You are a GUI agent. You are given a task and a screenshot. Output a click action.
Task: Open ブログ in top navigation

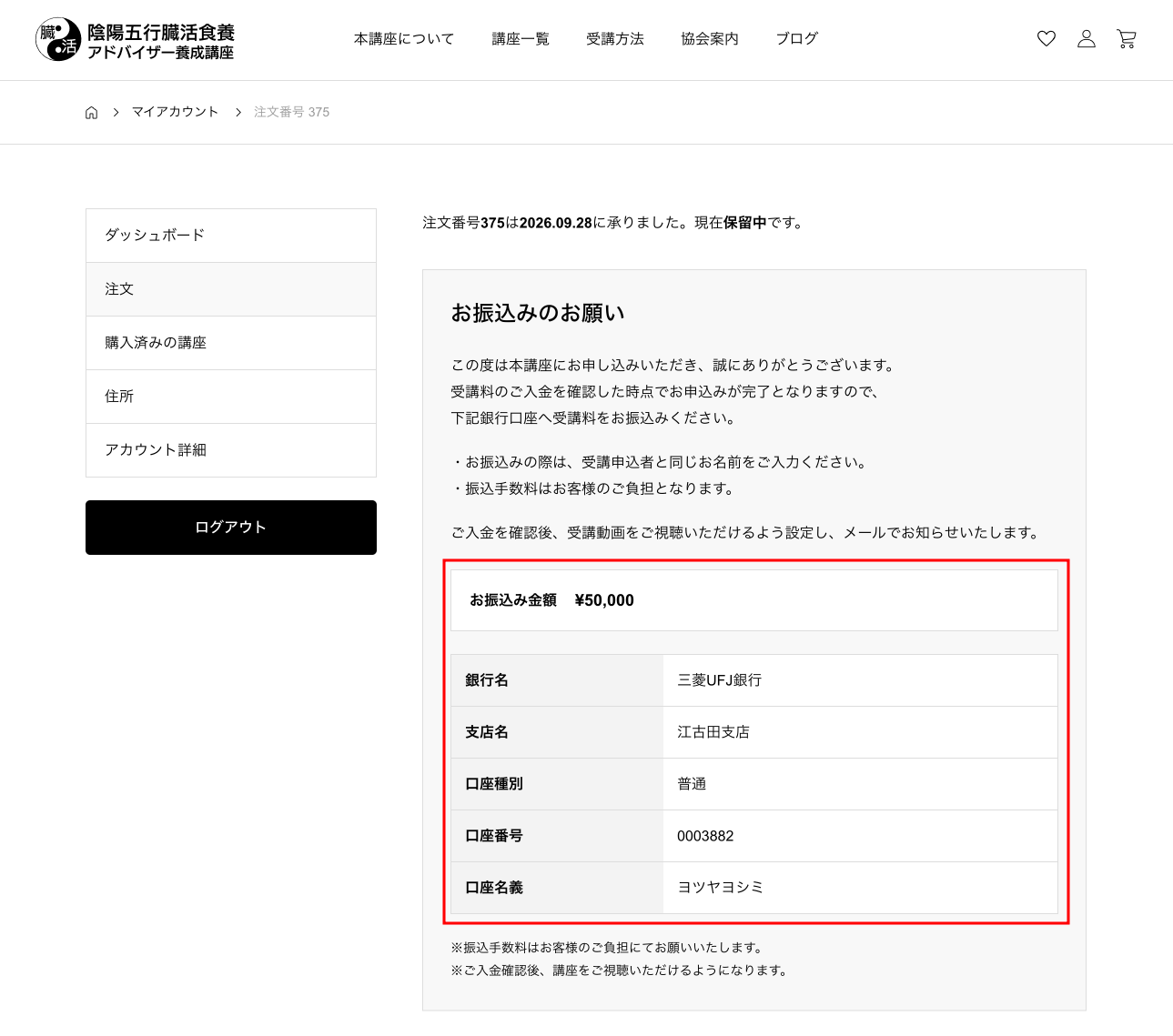click(x=797, y=39)
